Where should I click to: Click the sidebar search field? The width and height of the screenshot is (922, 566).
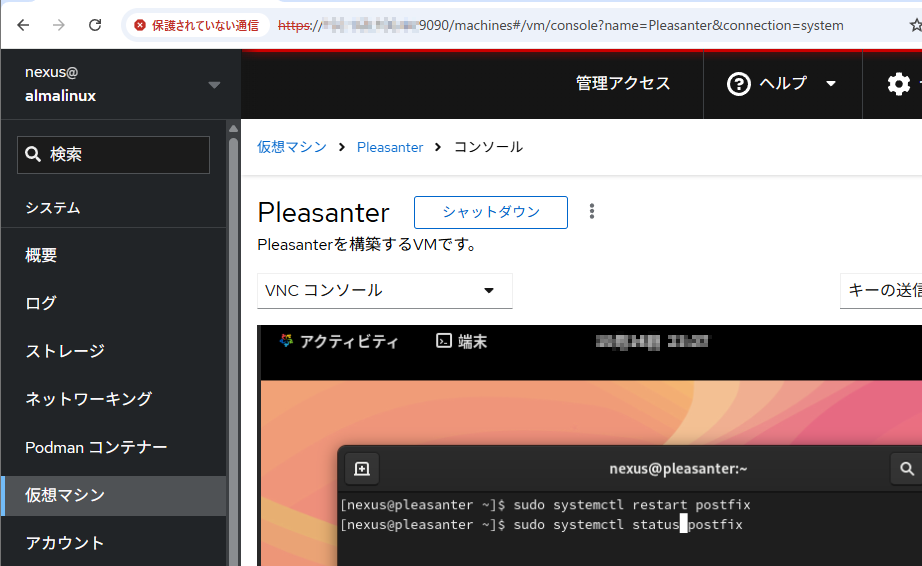click(114, 155)
